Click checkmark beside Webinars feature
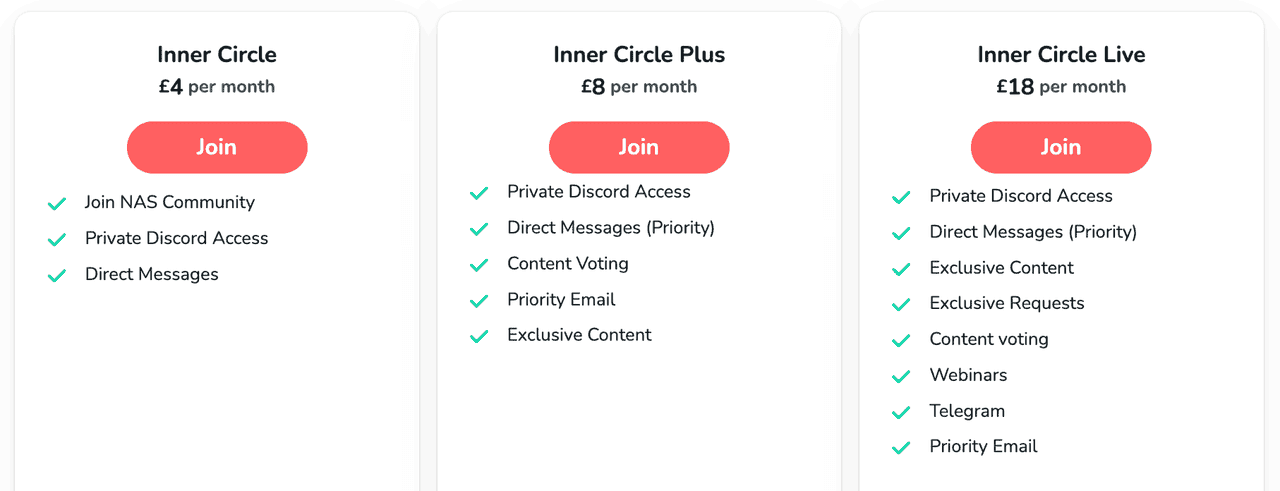 click(x=901, y=377)
